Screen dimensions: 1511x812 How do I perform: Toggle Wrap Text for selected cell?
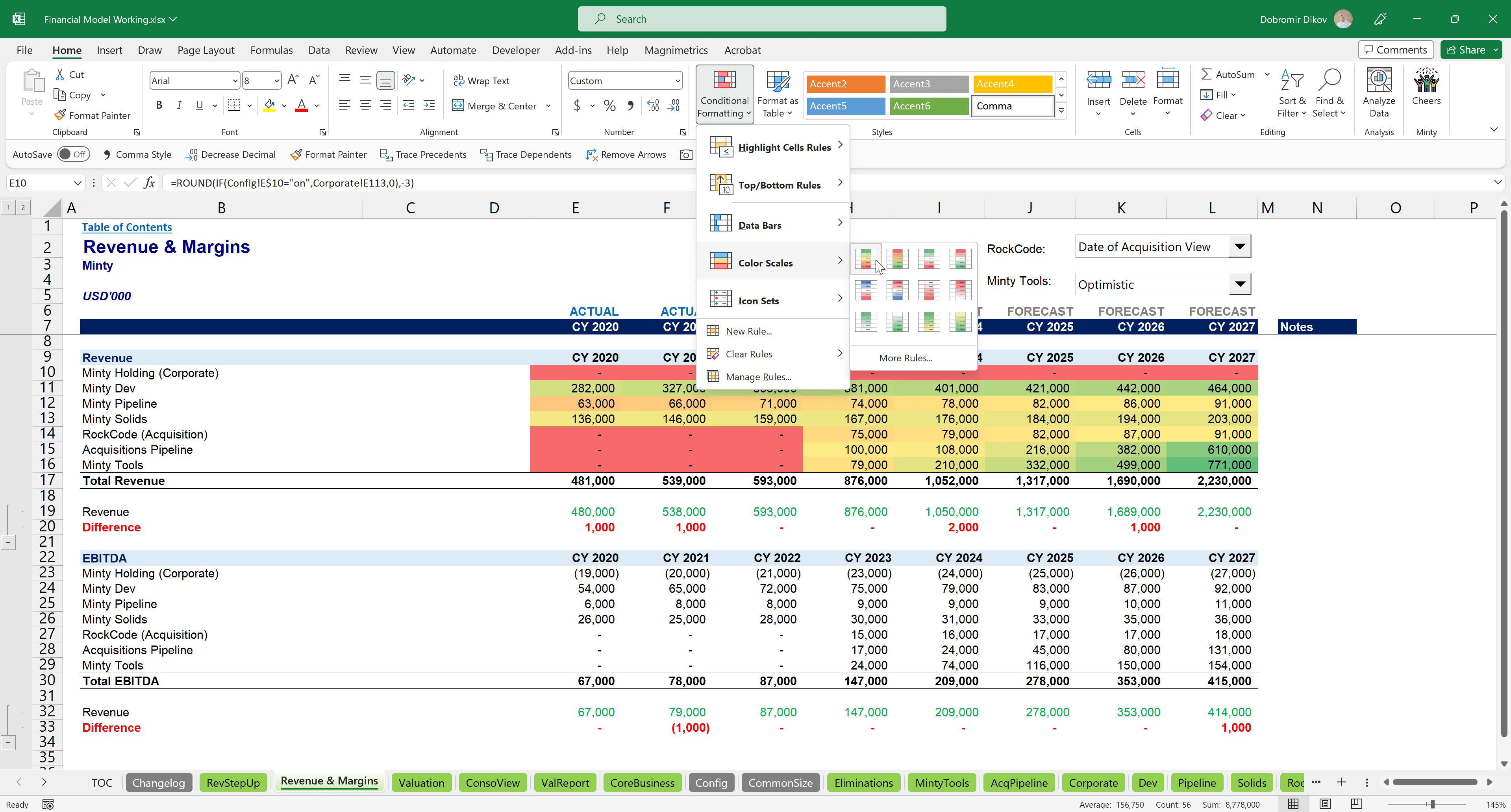pos(481,80)
